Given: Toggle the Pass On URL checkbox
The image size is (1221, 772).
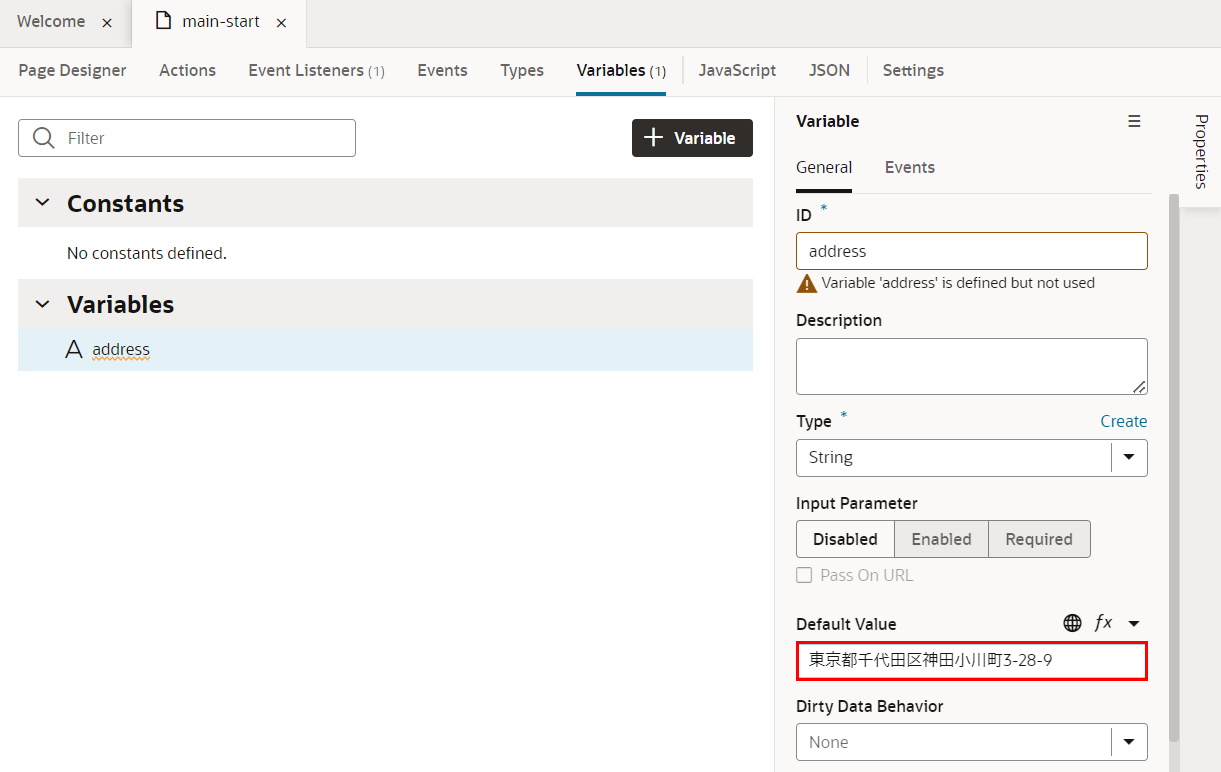Looking at the screenshot, I should [x=804, y=575].
